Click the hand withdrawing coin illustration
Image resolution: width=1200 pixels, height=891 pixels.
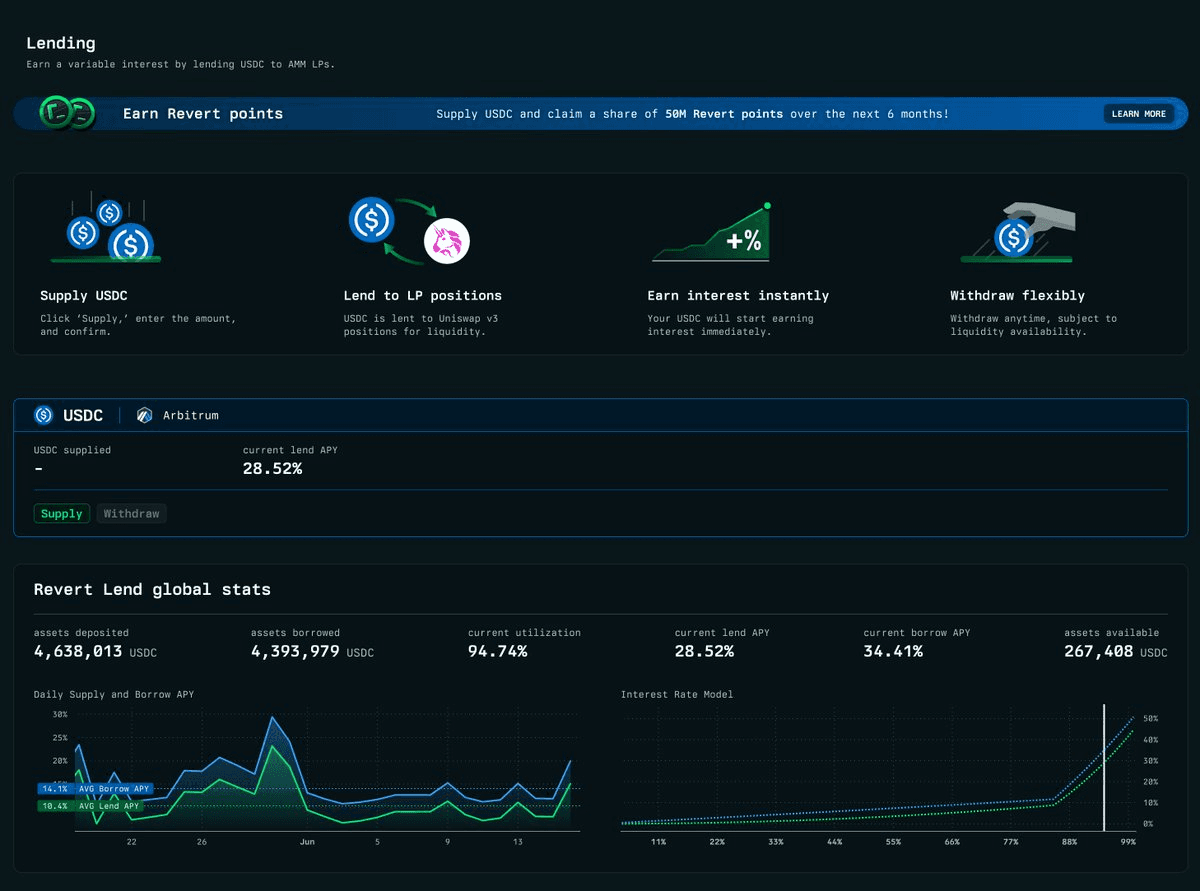pyautogui.click(x=1019, y=233)
